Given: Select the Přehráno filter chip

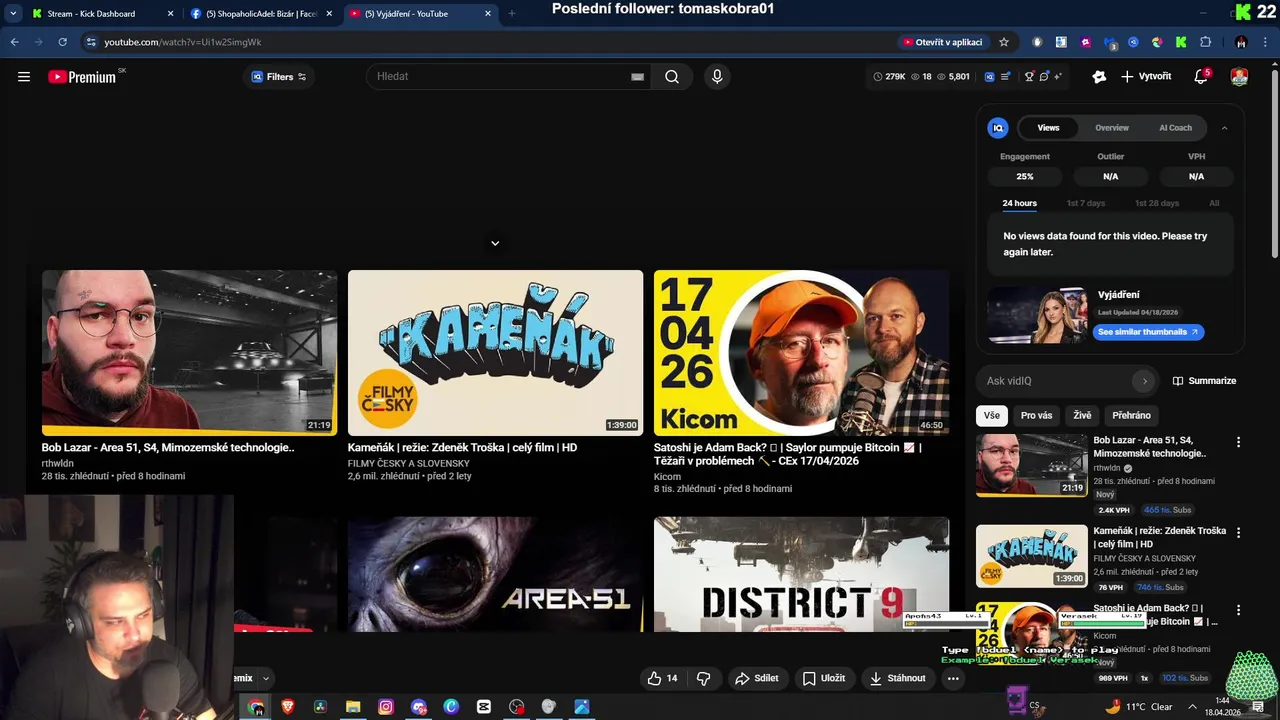Looking at the screenshot, I should click(x=1131, y=415).
